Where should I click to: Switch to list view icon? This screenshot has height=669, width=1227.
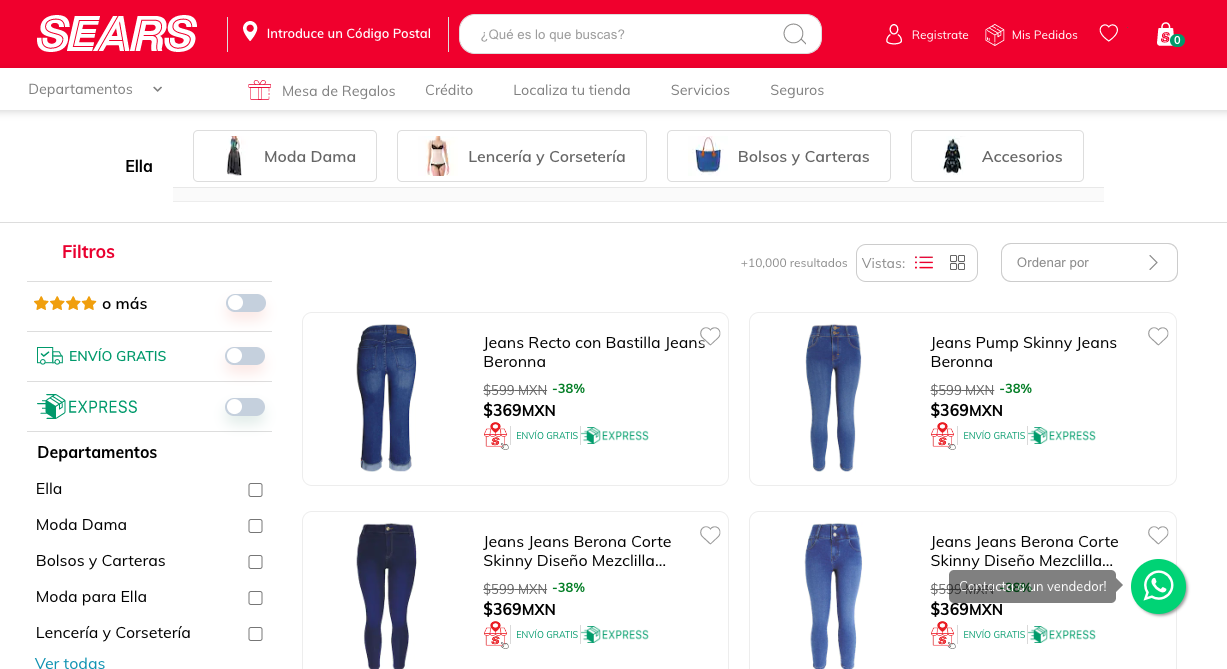(x=924, y=263)
